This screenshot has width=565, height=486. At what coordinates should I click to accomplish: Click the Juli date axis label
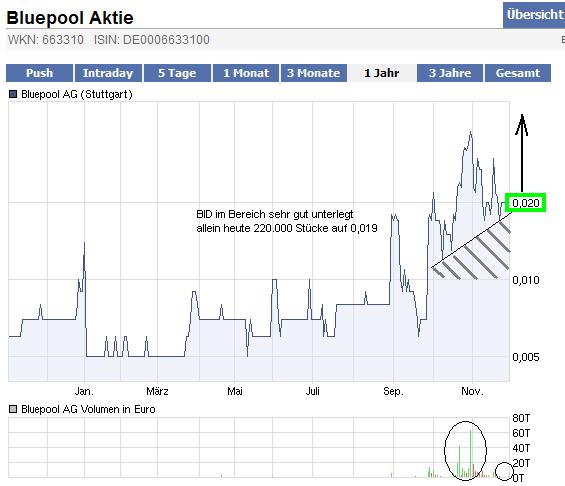coord(312,391)
